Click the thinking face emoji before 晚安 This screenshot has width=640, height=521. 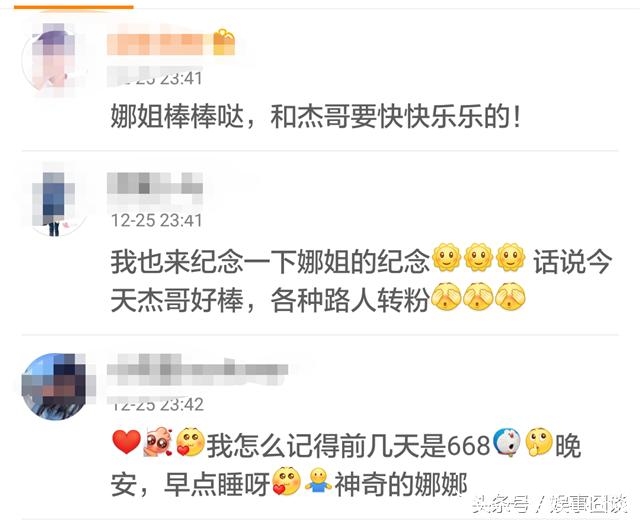[x=539, y=442]
